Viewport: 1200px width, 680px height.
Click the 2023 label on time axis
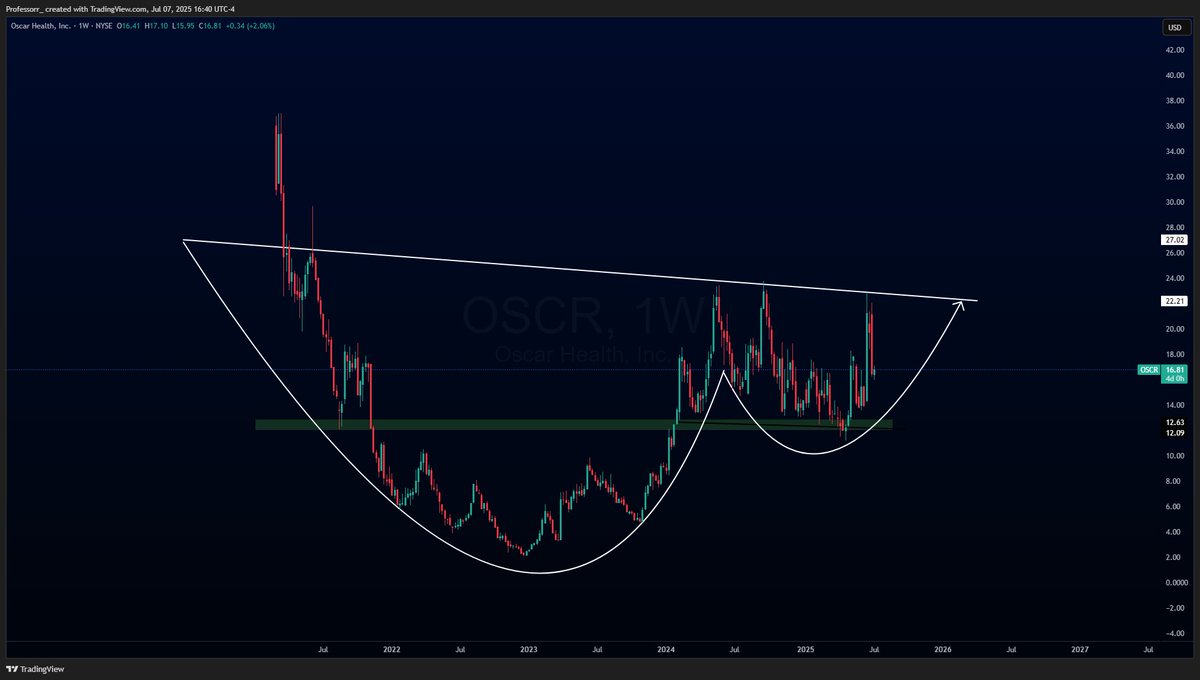529,649
